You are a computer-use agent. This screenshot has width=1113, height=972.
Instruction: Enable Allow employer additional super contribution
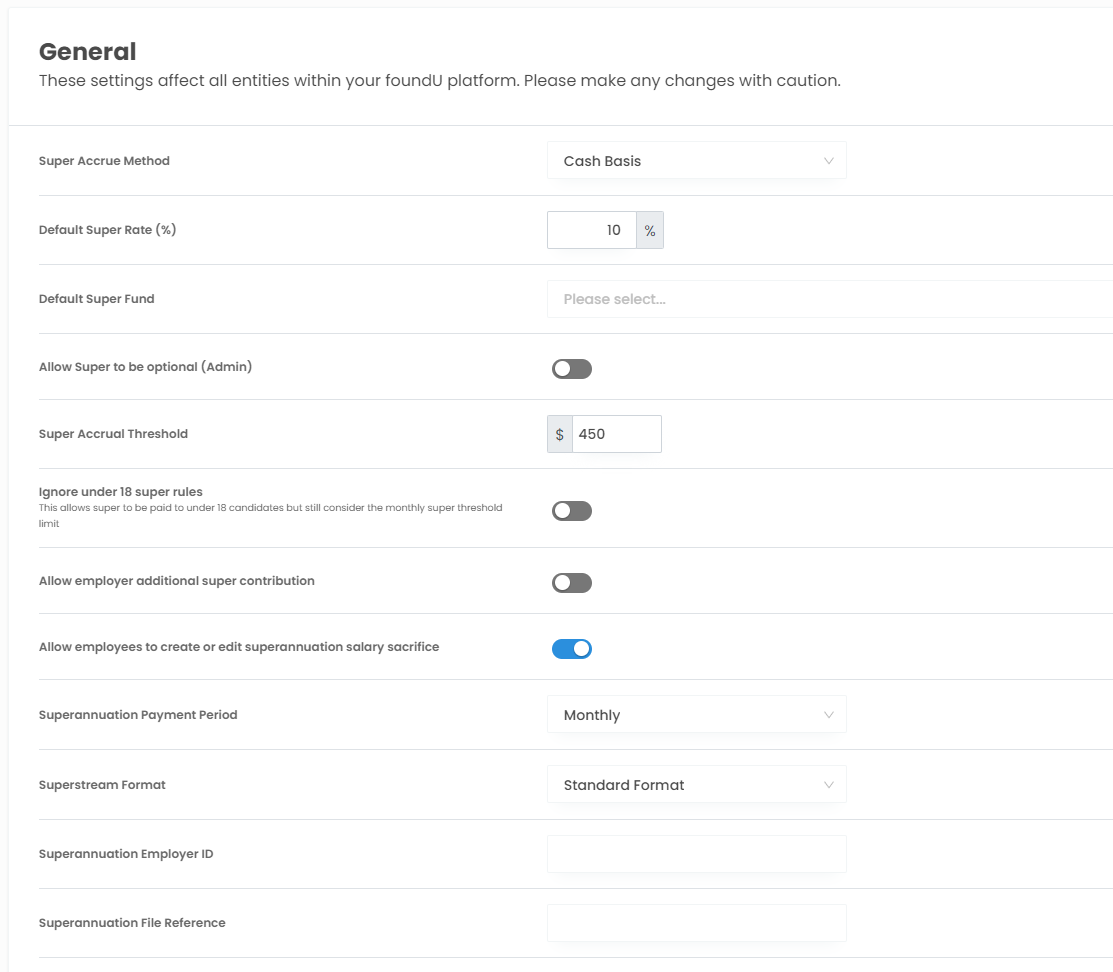coord(572,583)
